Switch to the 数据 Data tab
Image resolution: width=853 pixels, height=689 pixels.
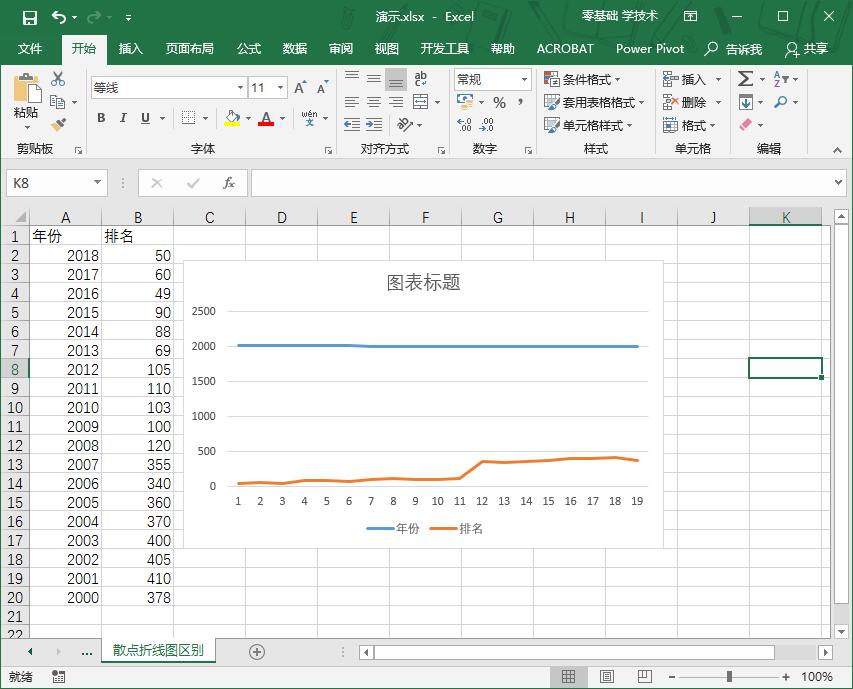click(295, 49)
